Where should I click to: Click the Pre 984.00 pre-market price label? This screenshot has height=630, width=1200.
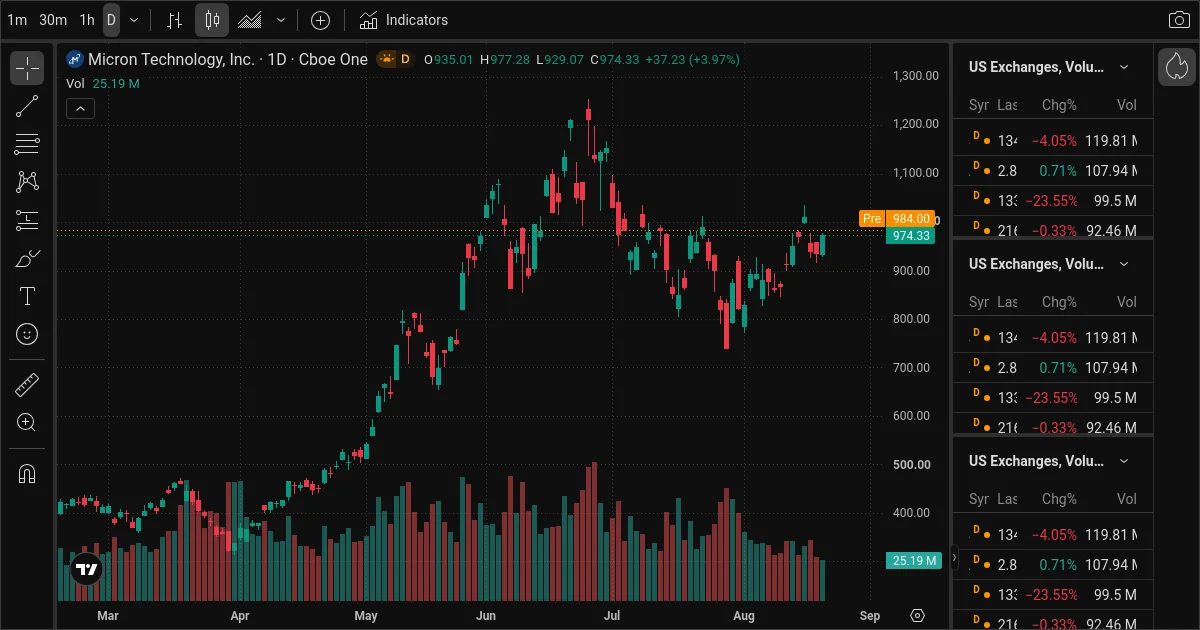pyautogui.click(x=896, y=218)
